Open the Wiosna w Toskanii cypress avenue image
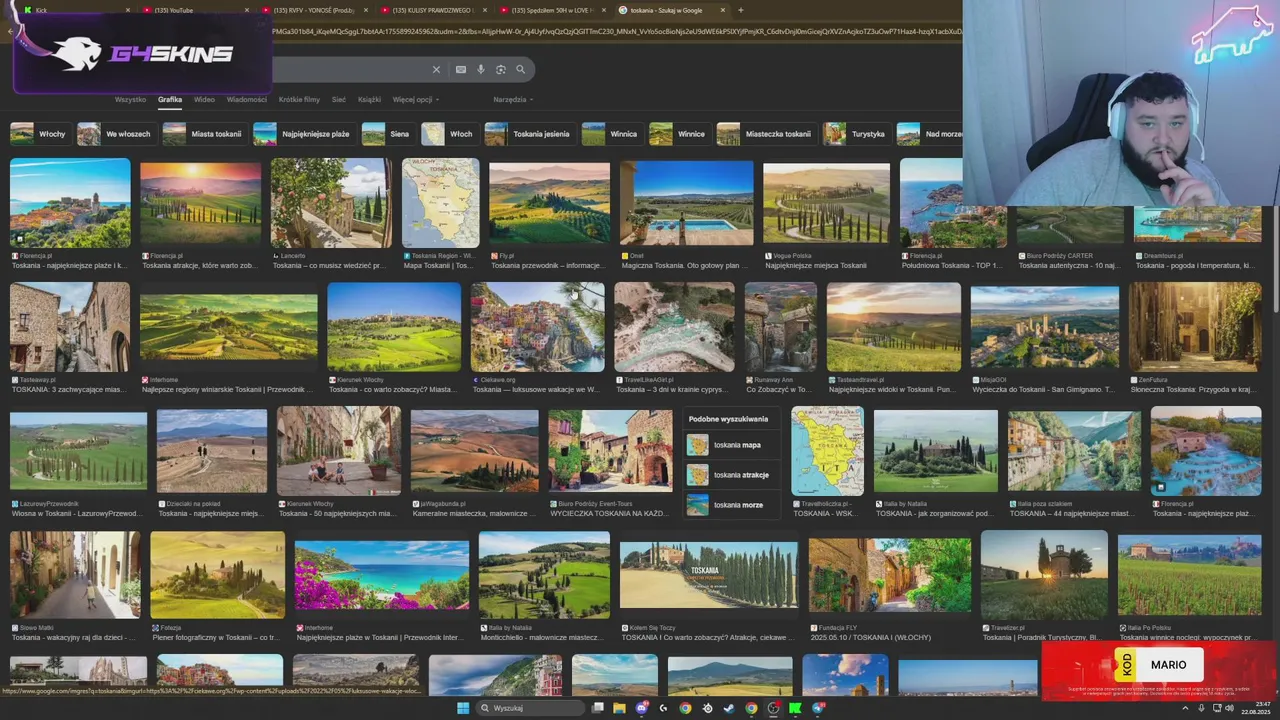 tap(78, 451)
